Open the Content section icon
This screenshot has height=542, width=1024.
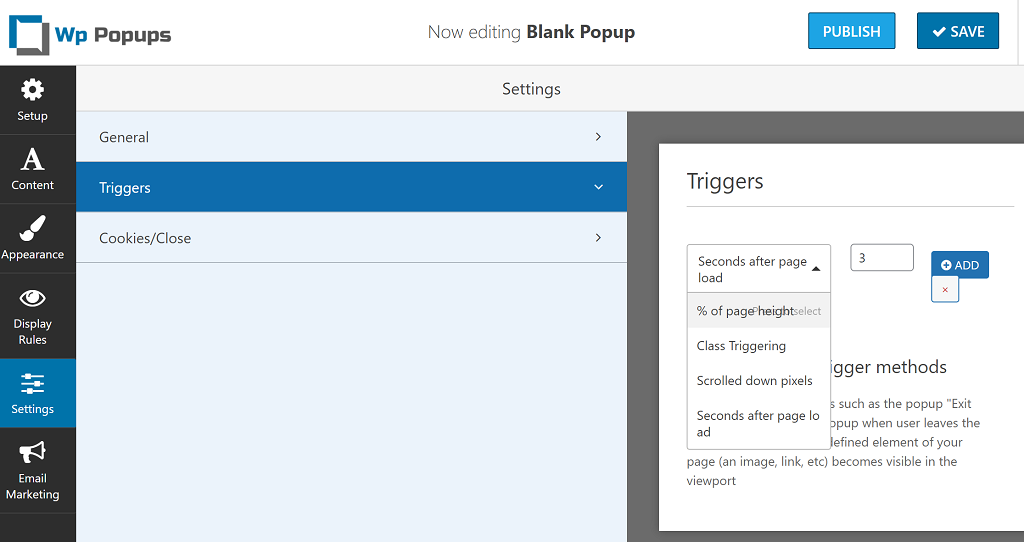33,160
